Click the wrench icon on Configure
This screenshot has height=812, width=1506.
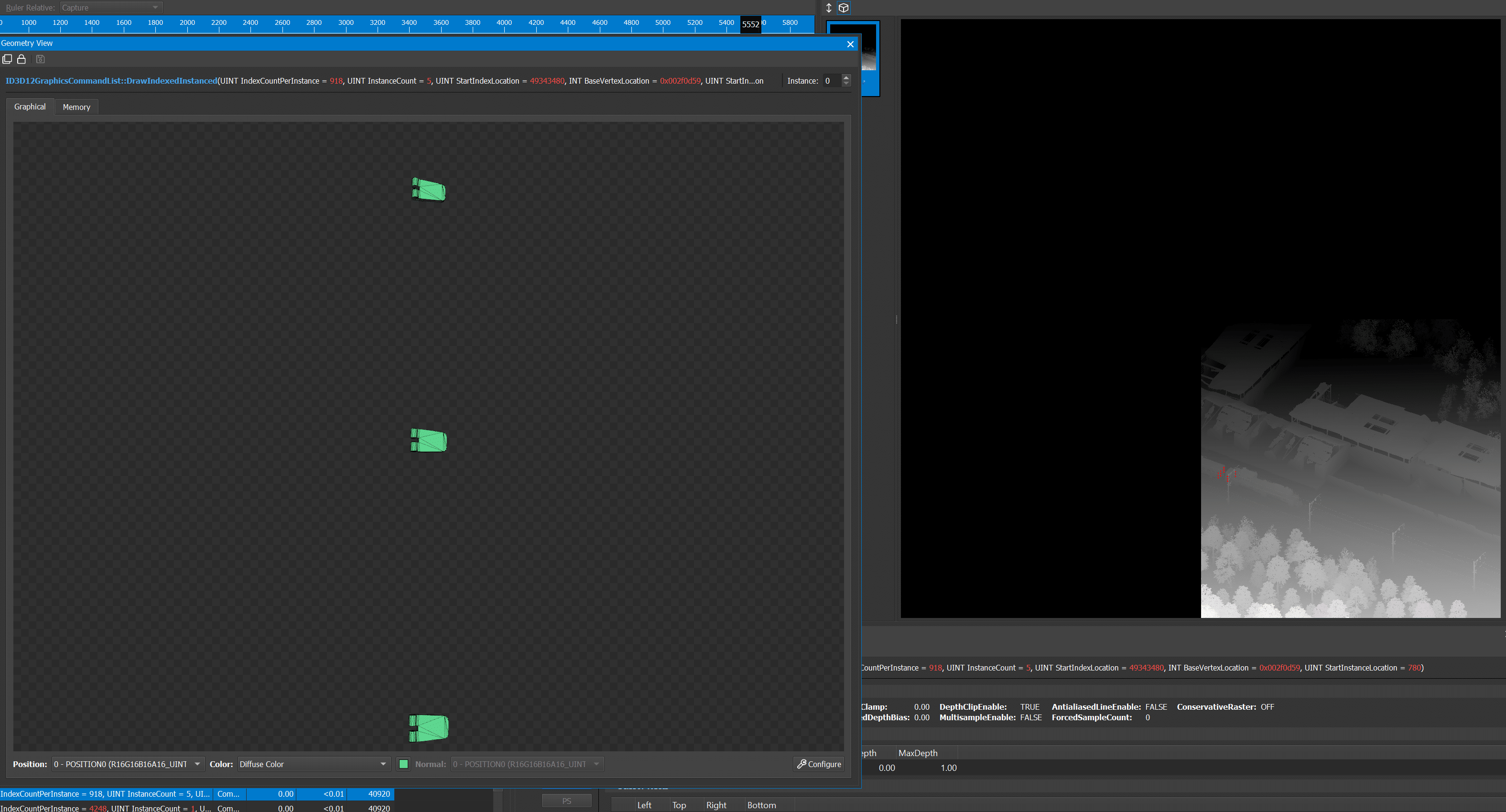[x=802, y=764]
